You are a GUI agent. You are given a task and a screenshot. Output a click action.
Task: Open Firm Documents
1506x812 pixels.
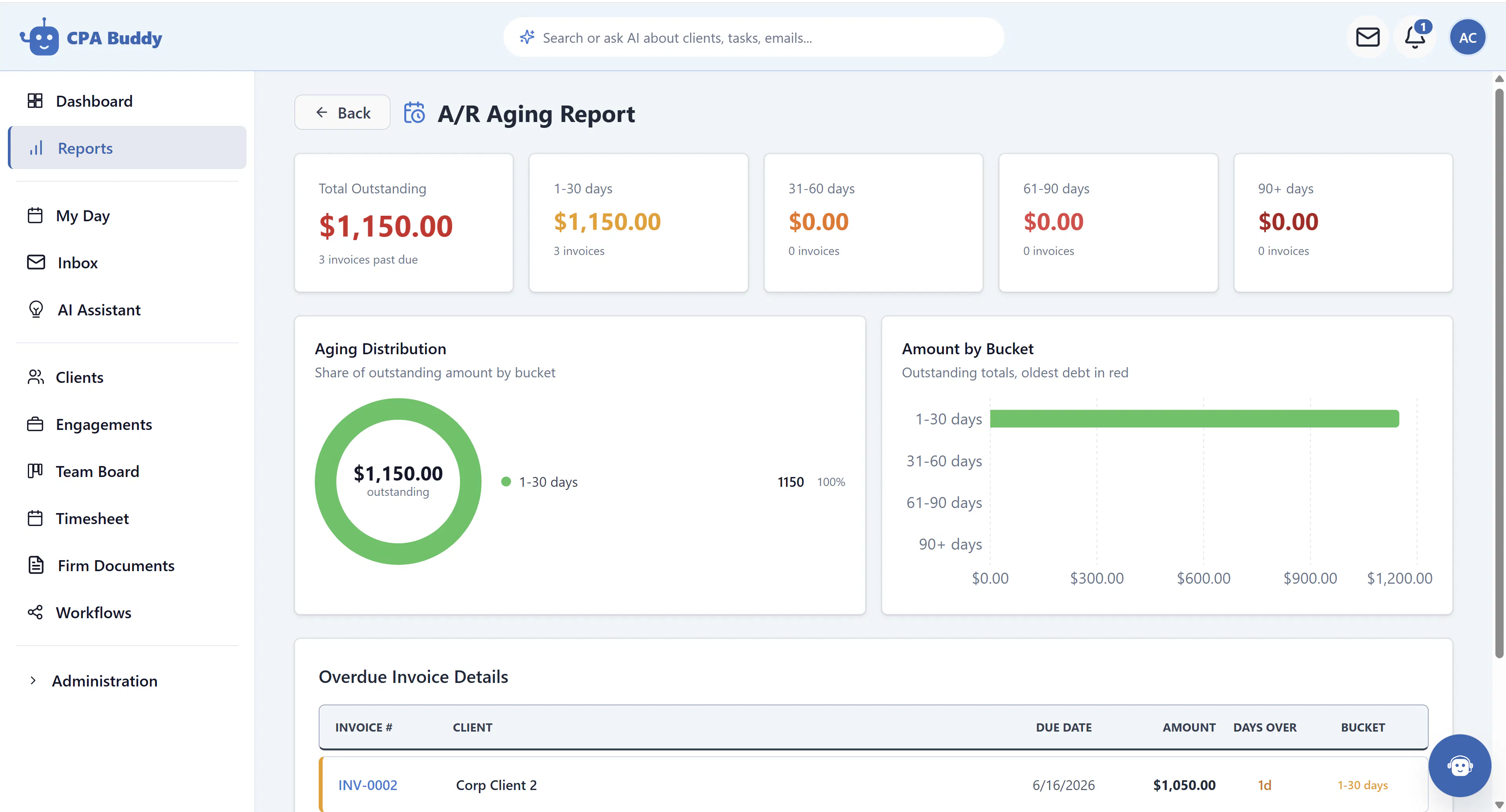point(127,566)
